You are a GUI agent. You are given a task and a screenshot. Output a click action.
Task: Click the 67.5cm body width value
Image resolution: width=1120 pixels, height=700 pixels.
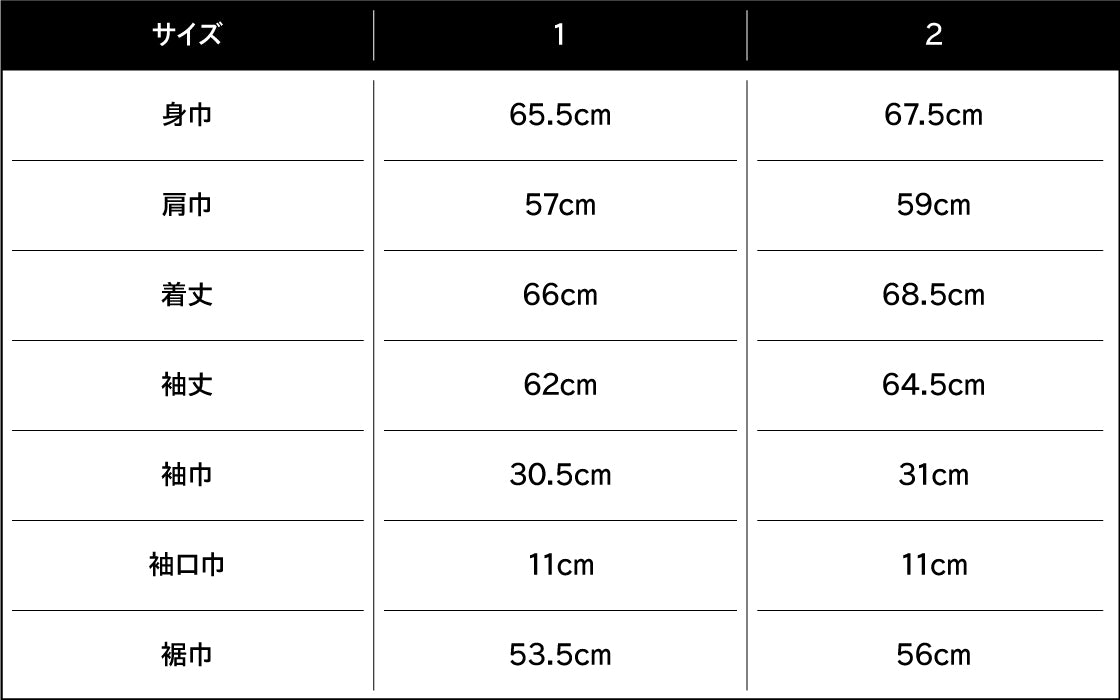[933, 116]
